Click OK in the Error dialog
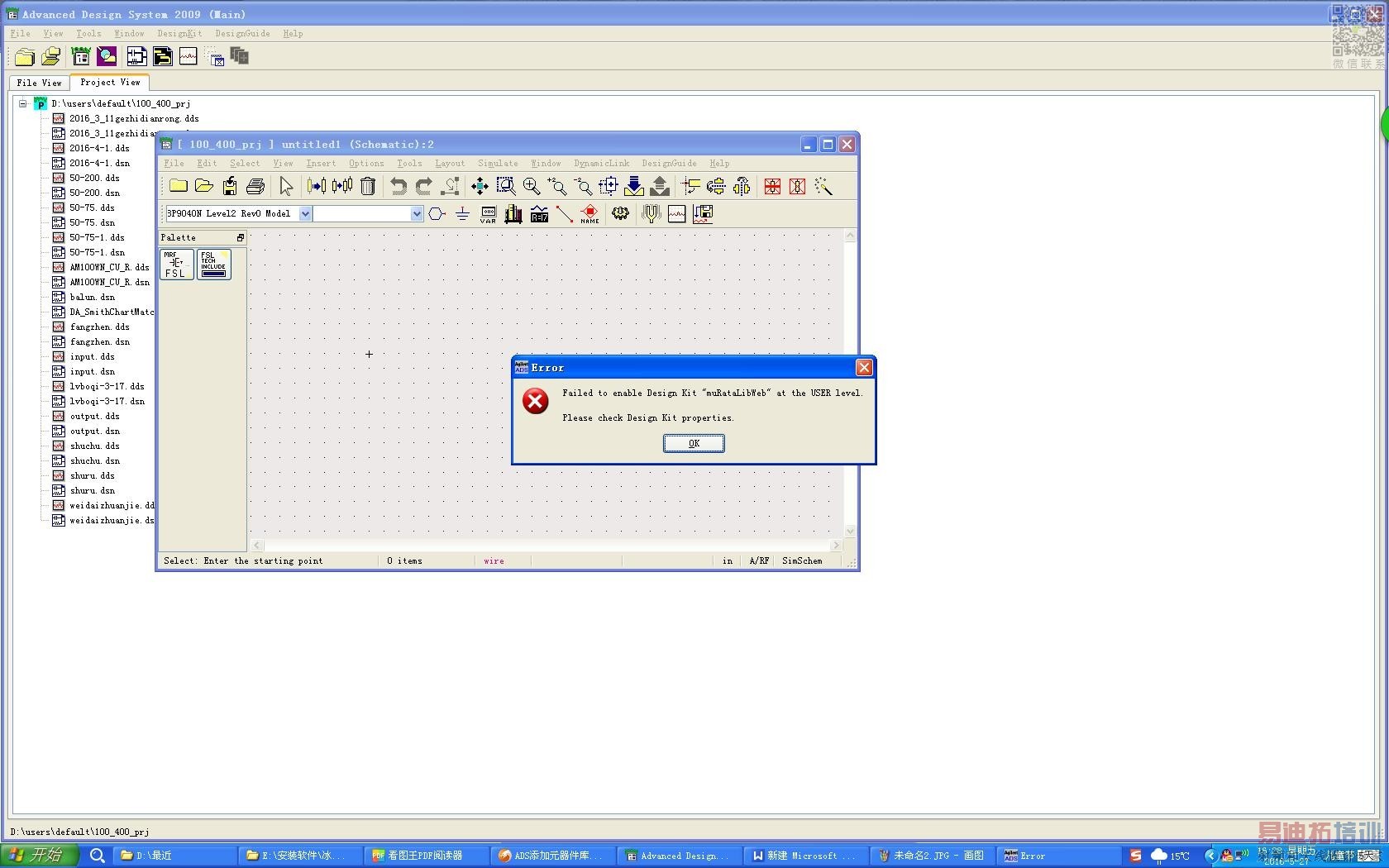This screenshot has width=1389, height=868. (694, 444)
